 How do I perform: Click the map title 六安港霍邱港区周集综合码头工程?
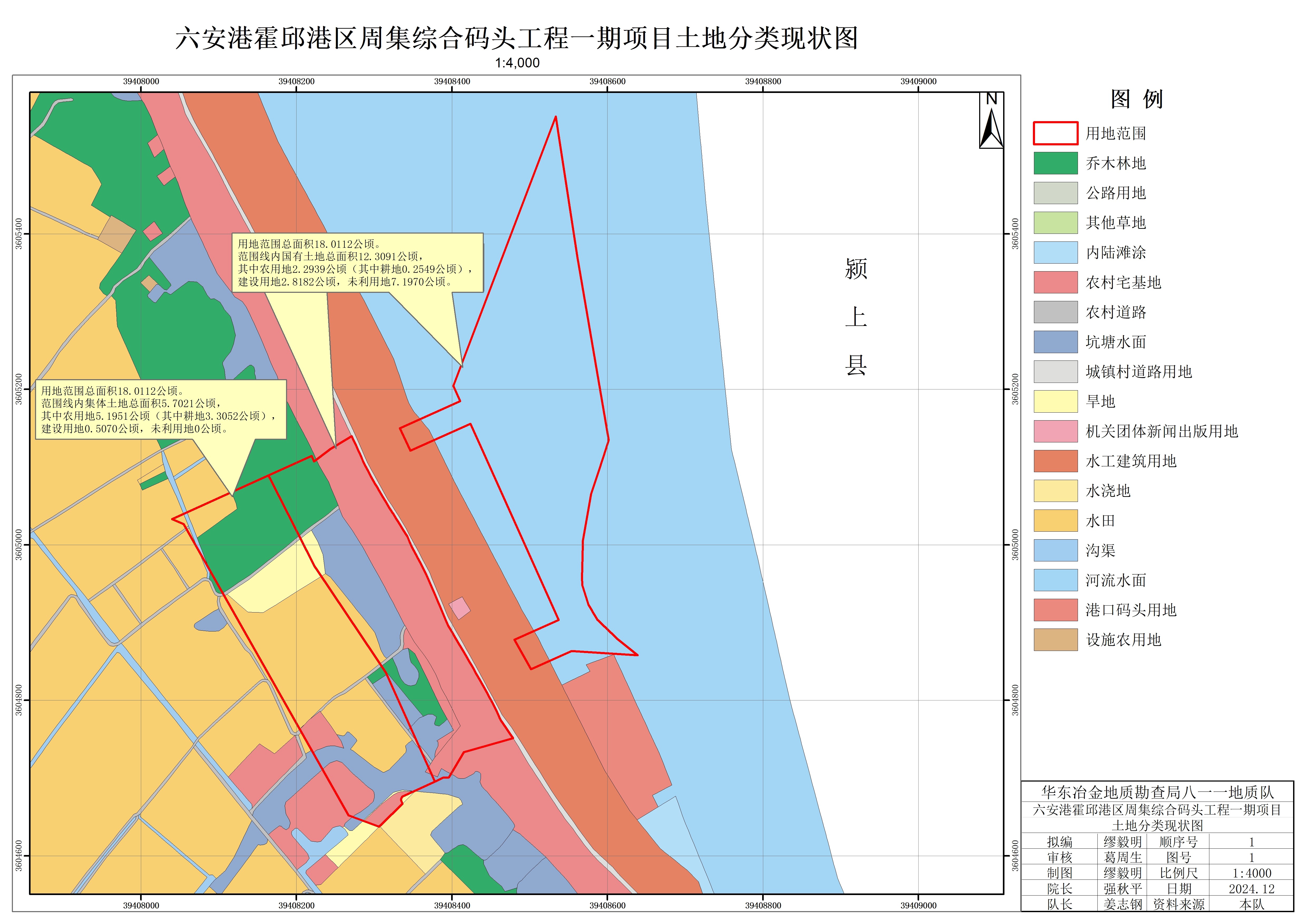pos(516,39)
